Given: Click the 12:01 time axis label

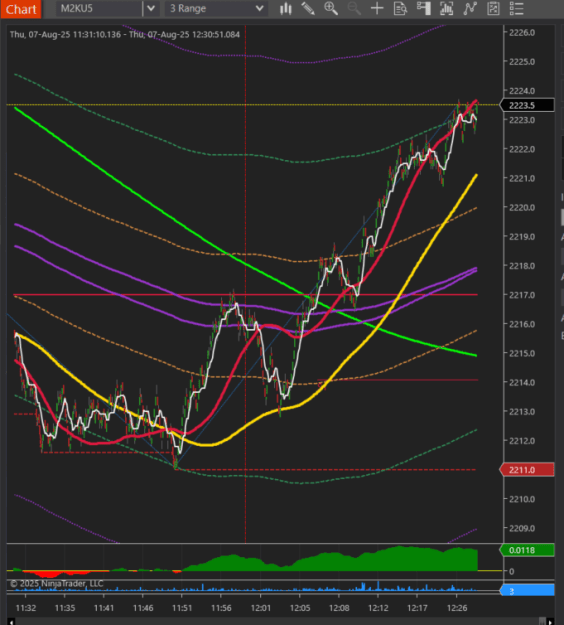Looking at the screenshot, I should click(260, 608).
